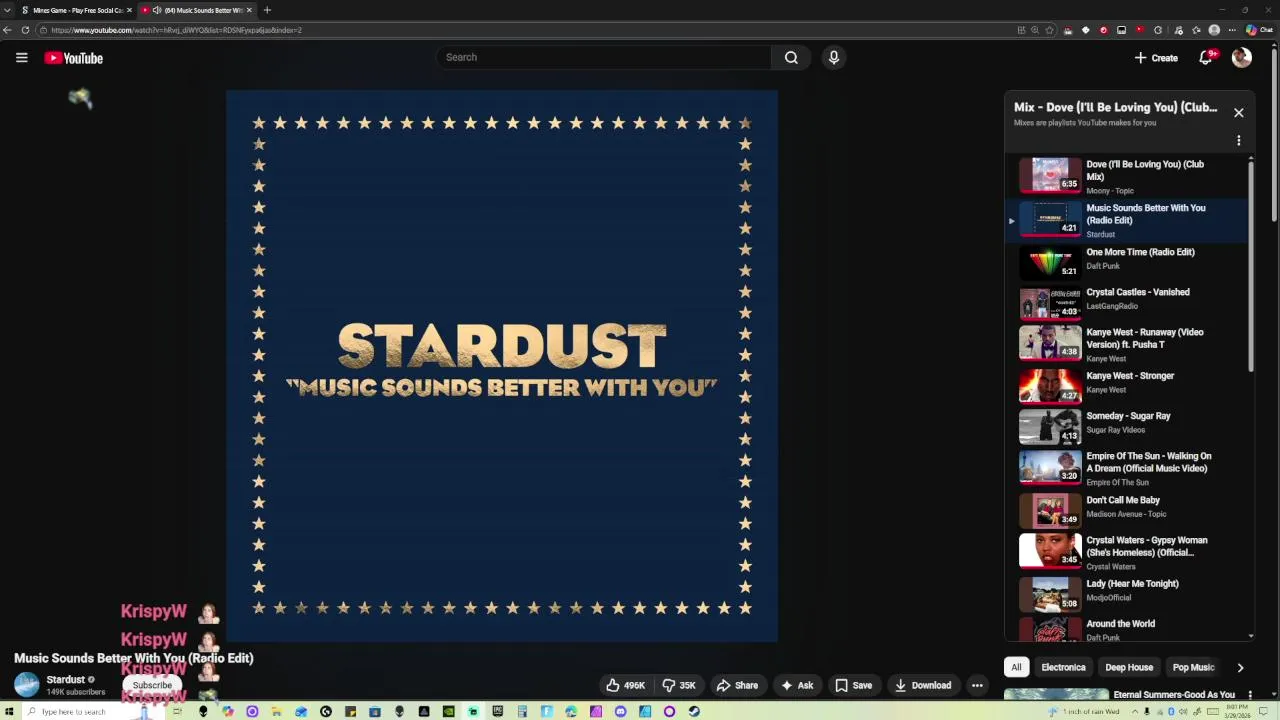Click the Share button

point(737,685)
